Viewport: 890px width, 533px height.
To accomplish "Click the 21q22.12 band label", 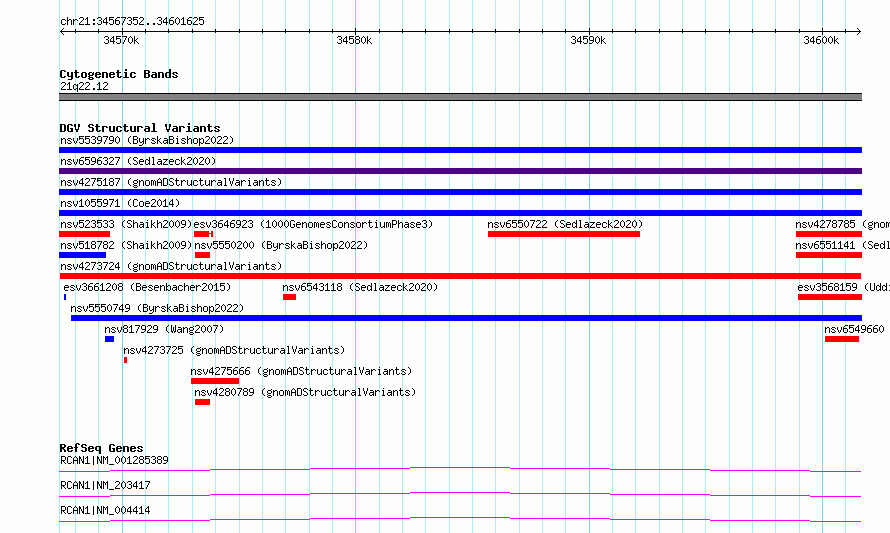I will point(84,86).
